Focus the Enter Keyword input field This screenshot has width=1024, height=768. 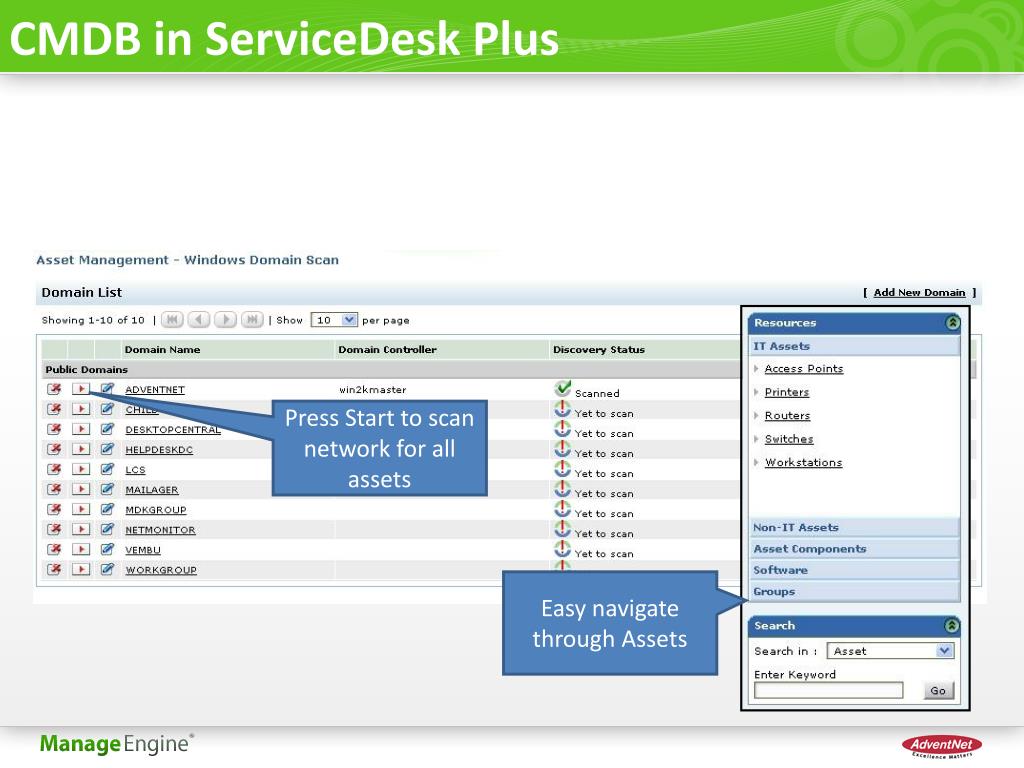point(828,690)
